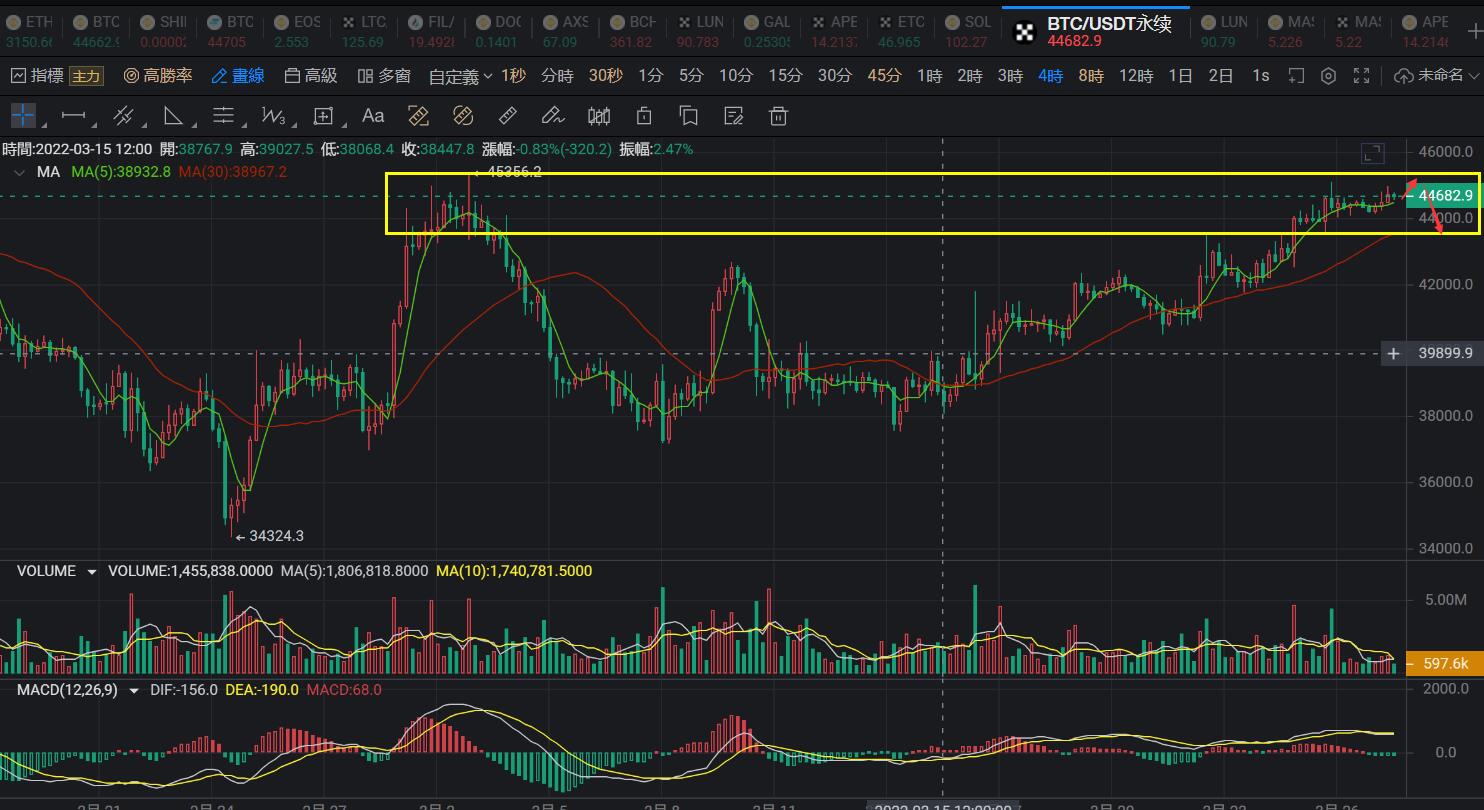Select the 1s timeframe

coord(1261,76)
